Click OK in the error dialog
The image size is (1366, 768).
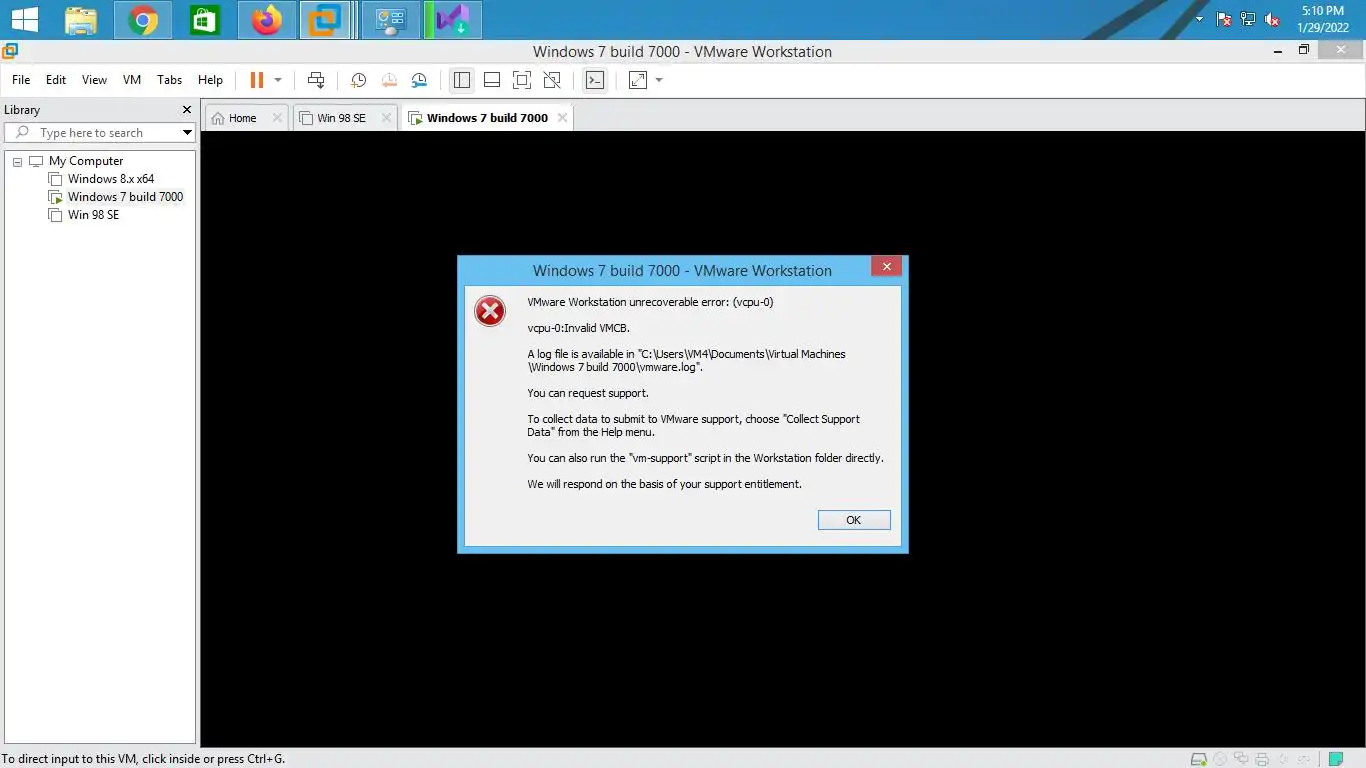(854, 520)
